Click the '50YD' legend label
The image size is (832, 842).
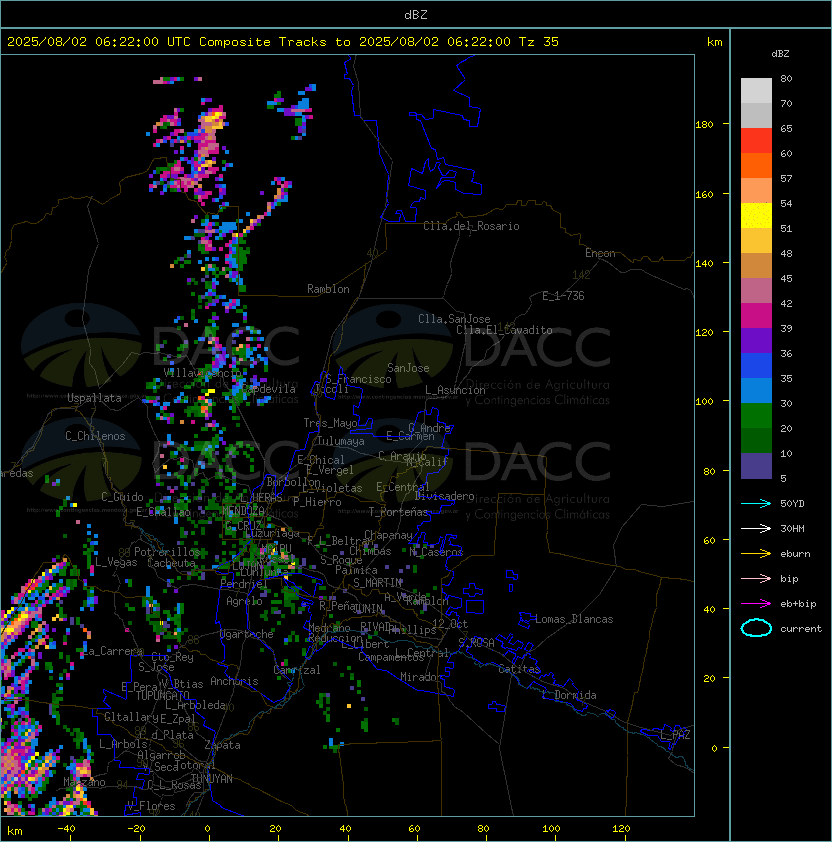[792, 504]
